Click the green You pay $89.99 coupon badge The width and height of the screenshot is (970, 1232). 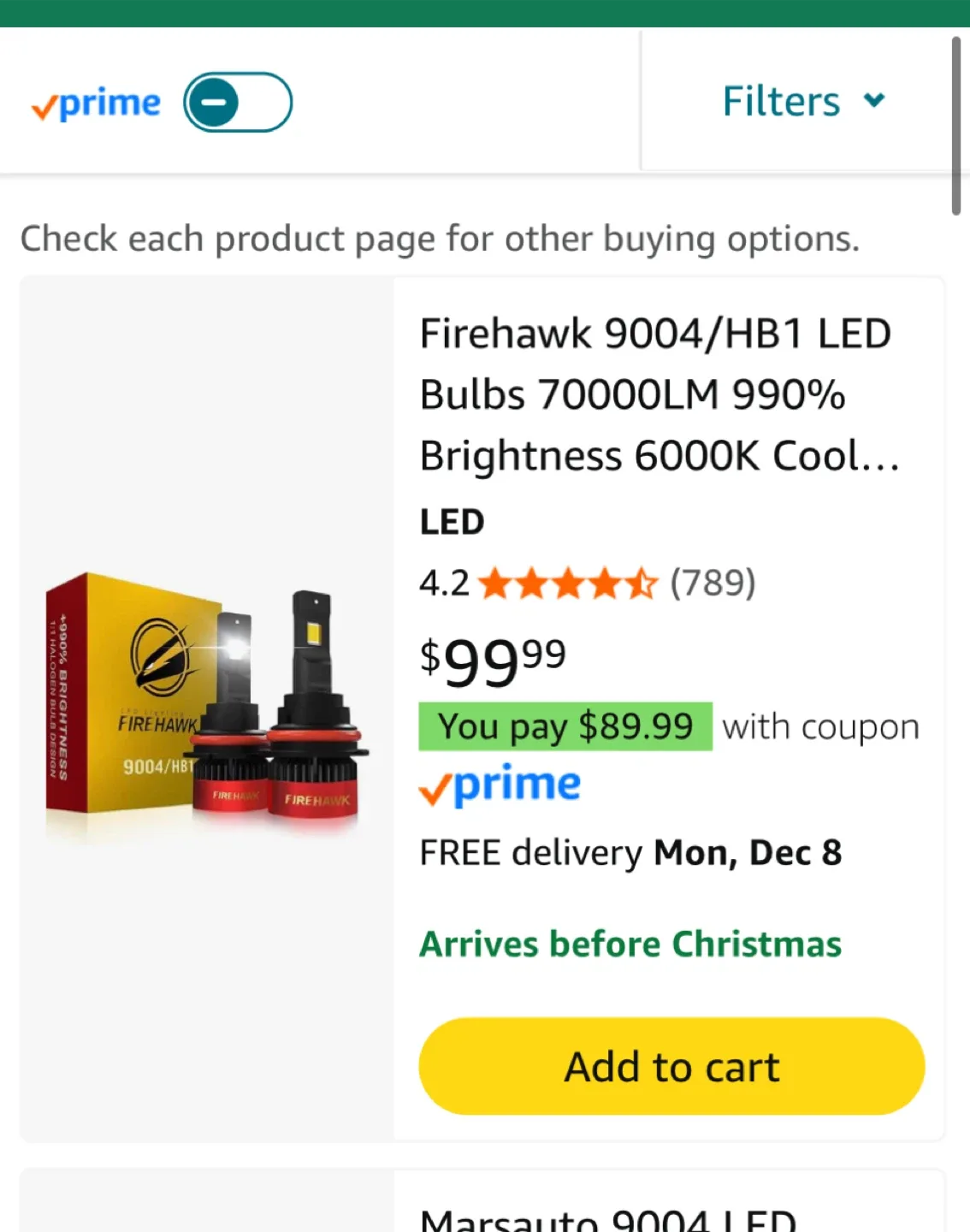tap(565, 726)
